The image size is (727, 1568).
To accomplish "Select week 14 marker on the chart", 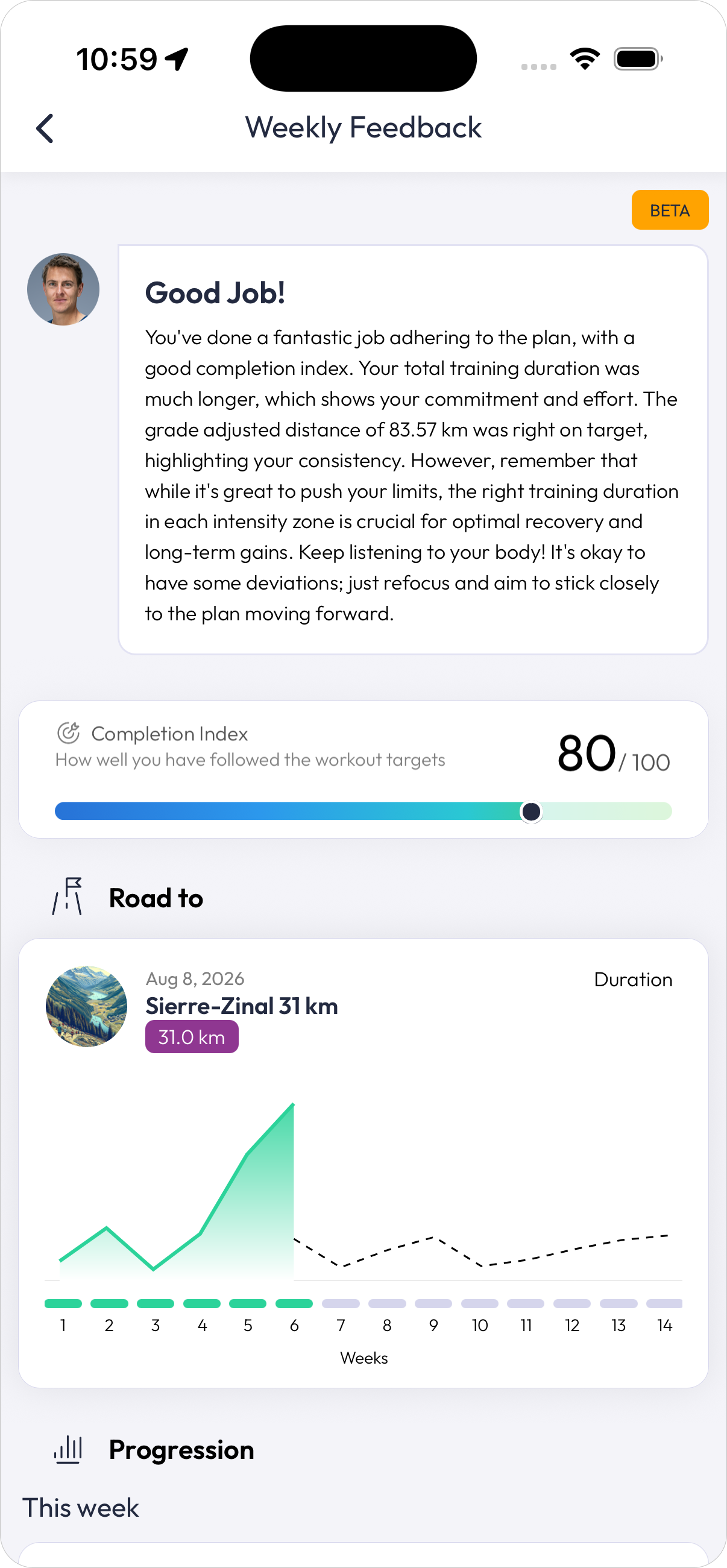I will [664, 1303].
